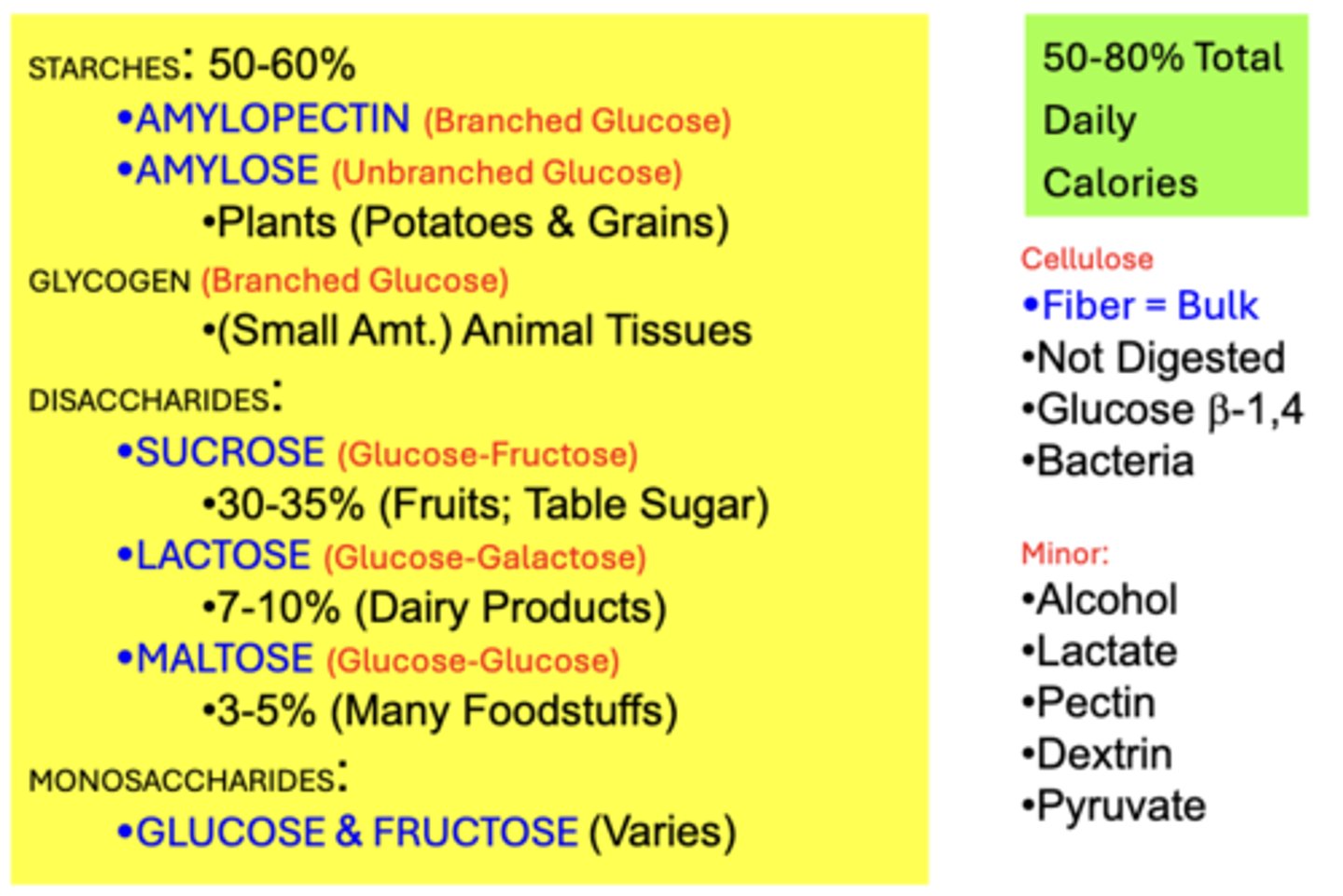
Task: Click the red Cellulose label
Action: (1087, 258)
